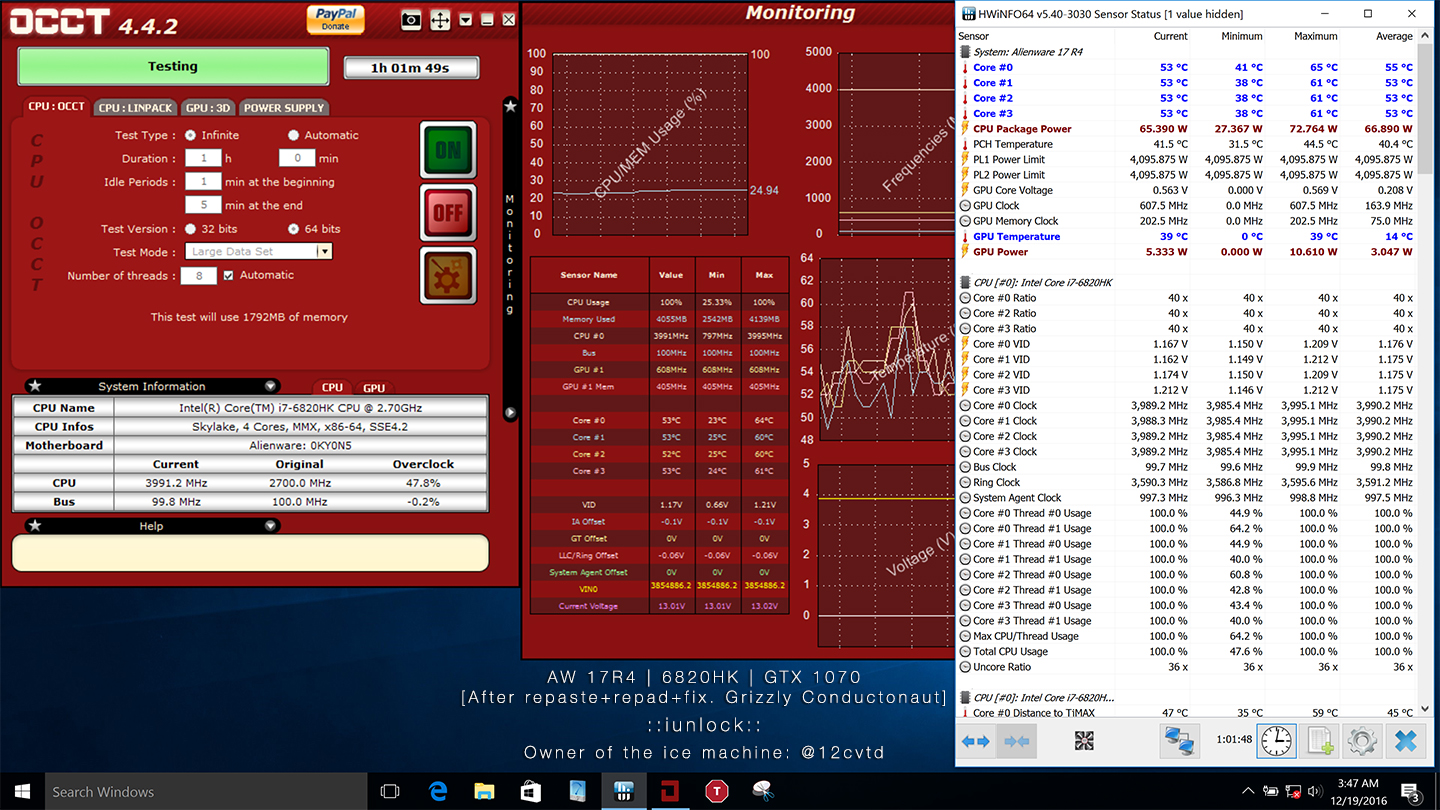Click the HWiNFO Maximum column header

point(1315,36)
